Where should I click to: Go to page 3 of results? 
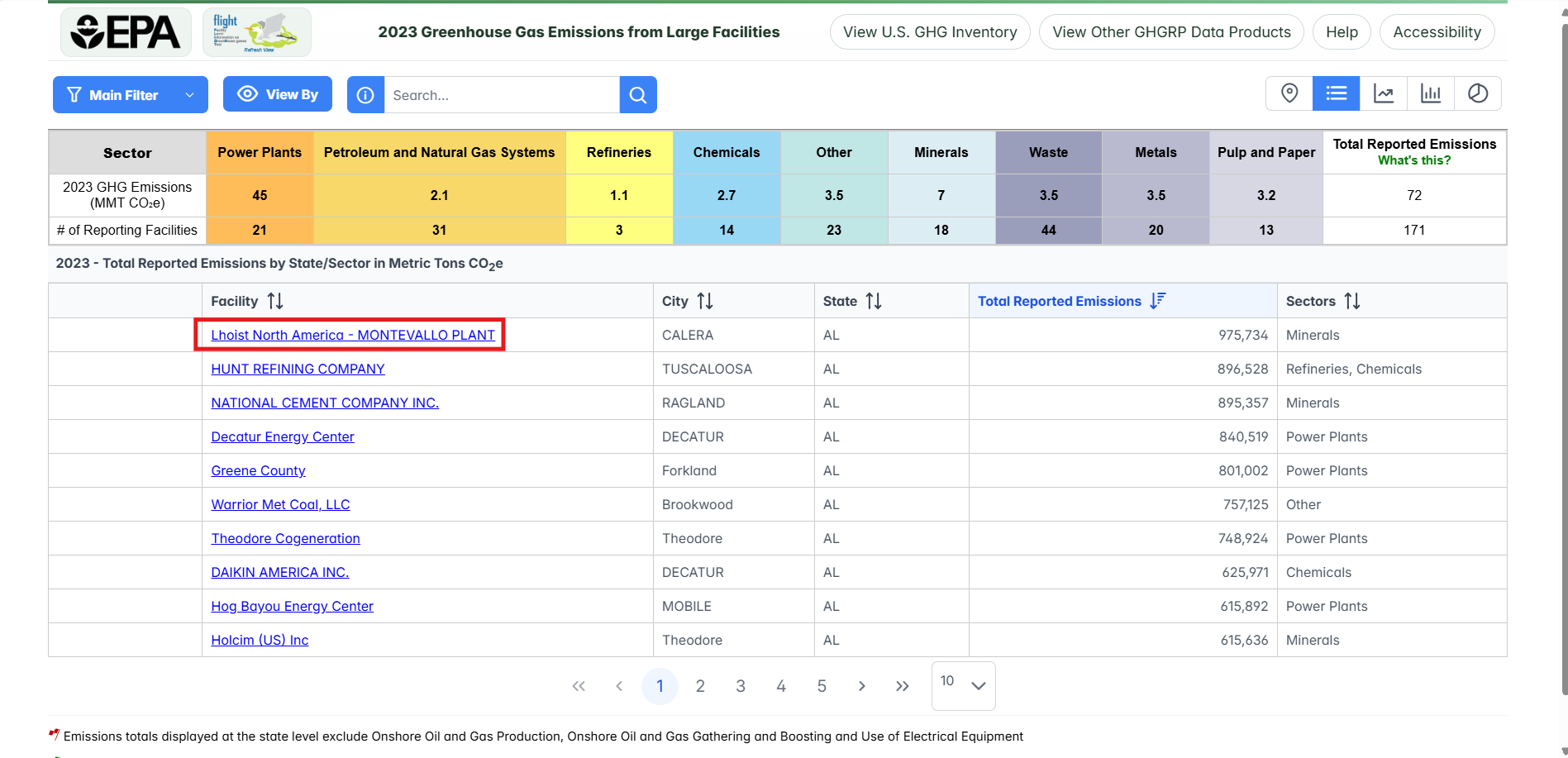[741, 686]
